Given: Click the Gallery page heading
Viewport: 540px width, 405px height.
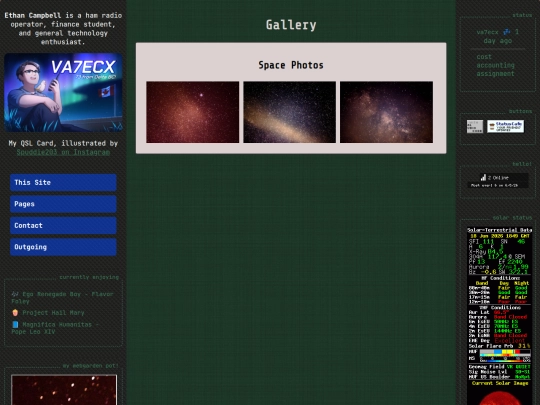Looking at the screenshot, I should click(291, 25).
